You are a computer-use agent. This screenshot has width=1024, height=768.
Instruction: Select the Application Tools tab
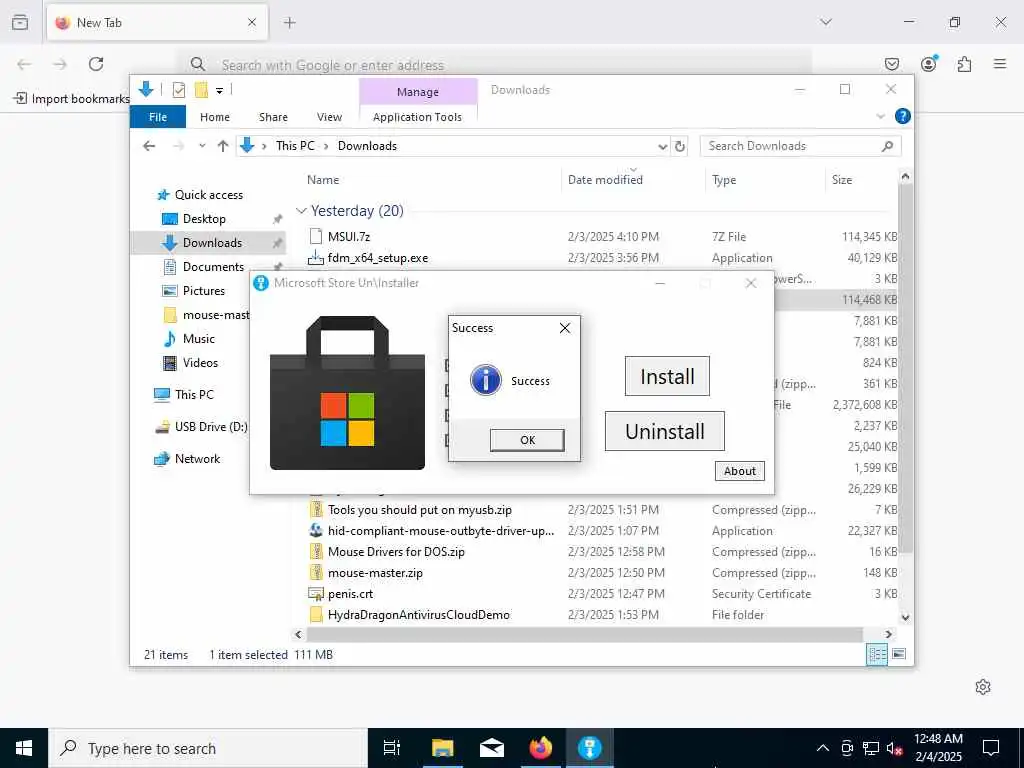click(417, 117)
